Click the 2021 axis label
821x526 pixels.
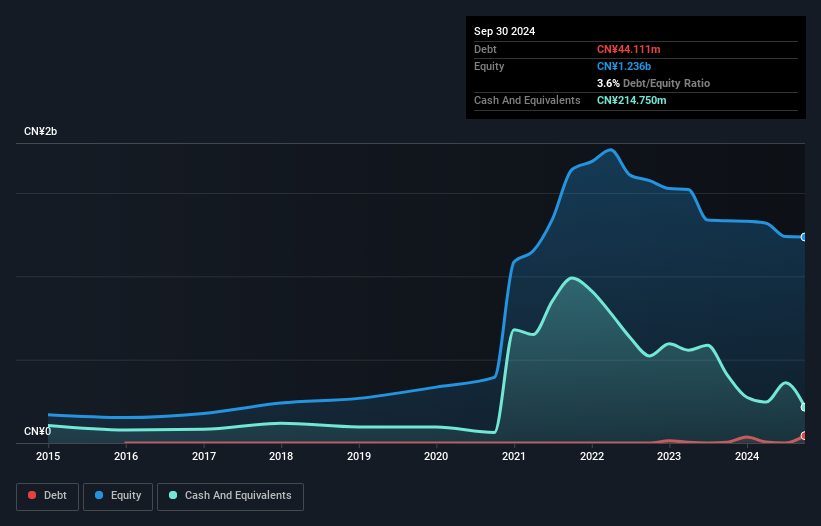pos(514,456)
